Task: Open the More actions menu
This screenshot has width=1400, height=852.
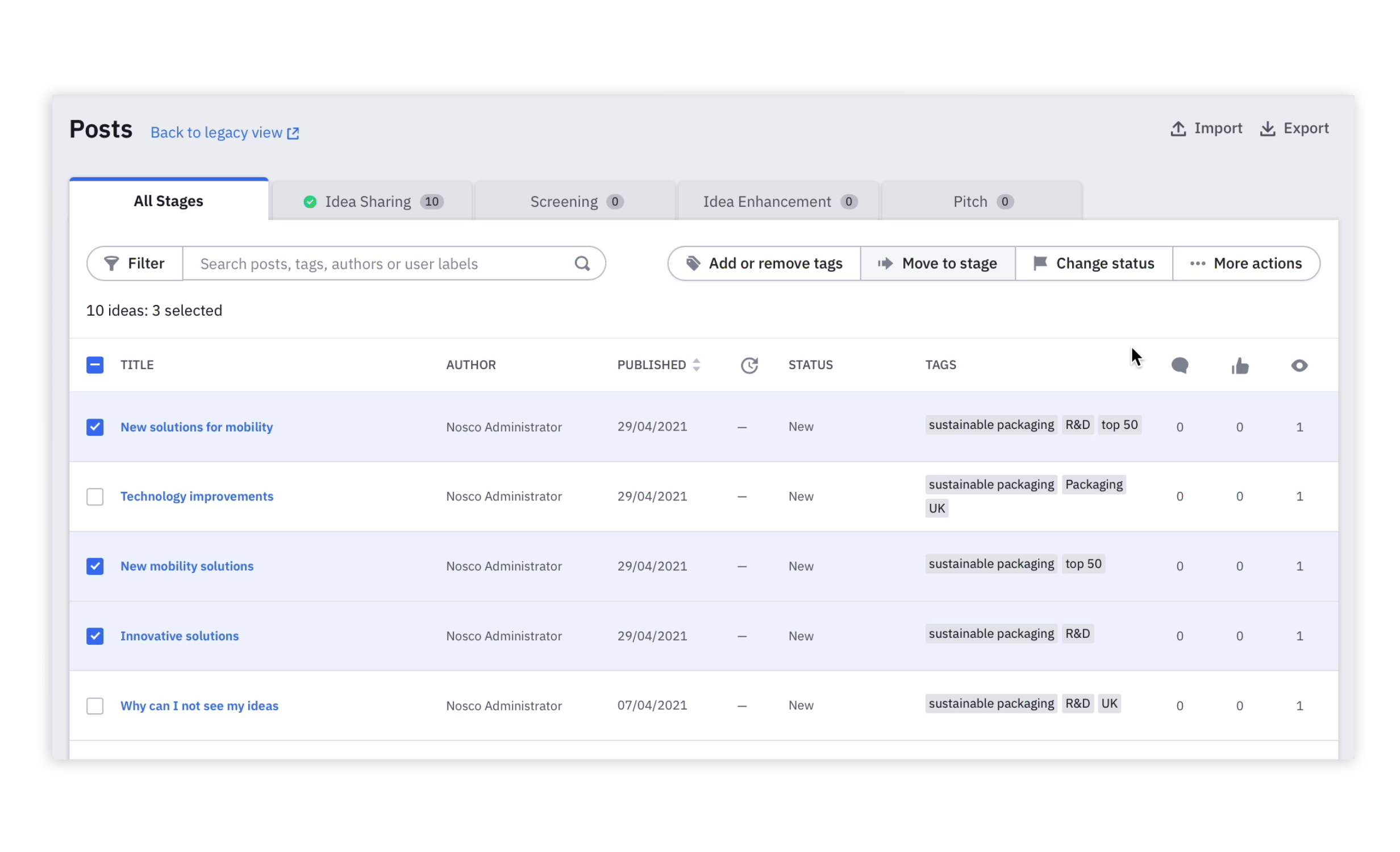Action: [1246, 264]
